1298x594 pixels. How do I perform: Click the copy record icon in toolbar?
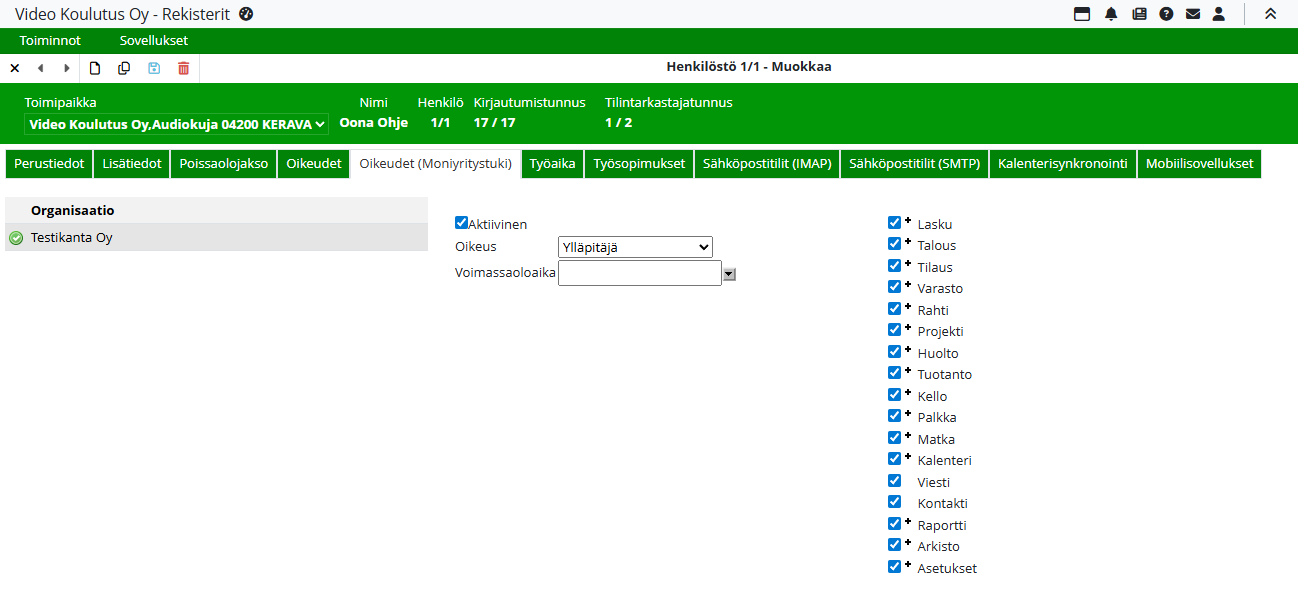click(124, 68)
